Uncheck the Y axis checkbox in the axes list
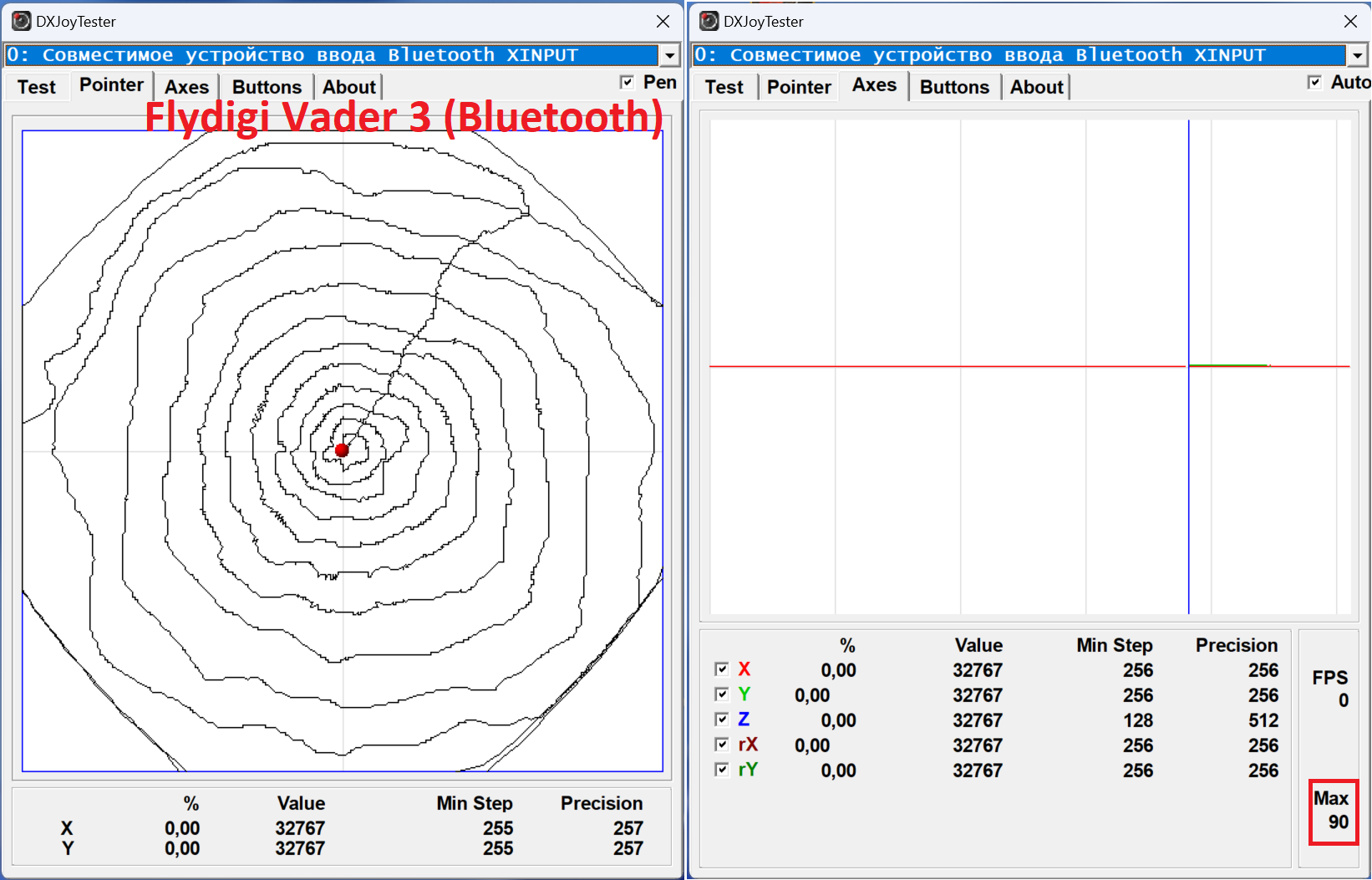Screen dimensions: 1372x880 click(x=722, y=694)
